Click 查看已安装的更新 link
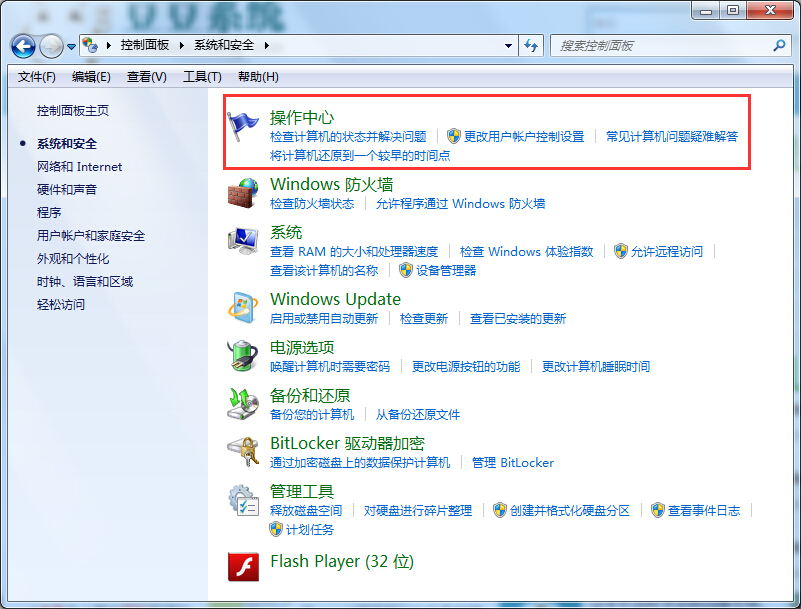 [x=517, y=319]
